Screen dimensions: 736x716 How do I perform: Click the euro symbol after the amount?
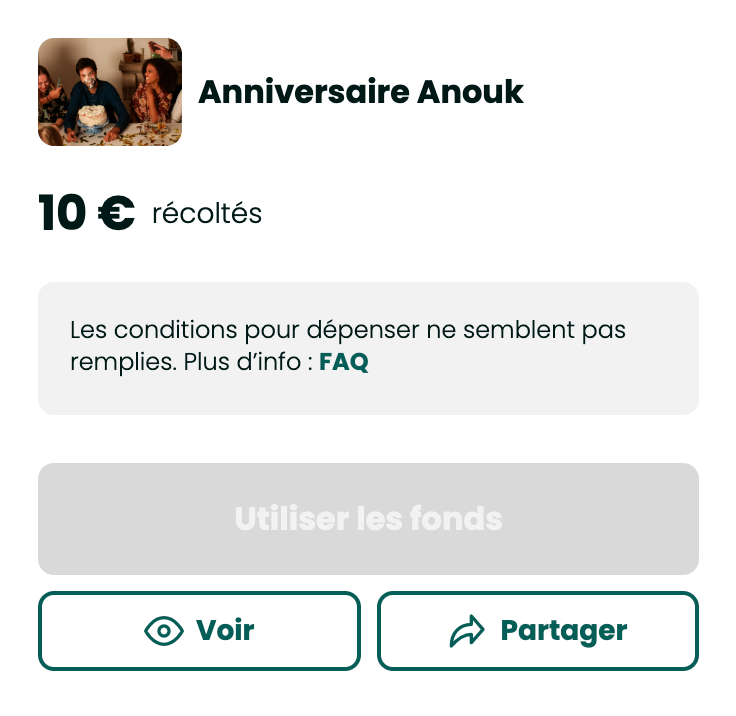click(x=116, y=214)
